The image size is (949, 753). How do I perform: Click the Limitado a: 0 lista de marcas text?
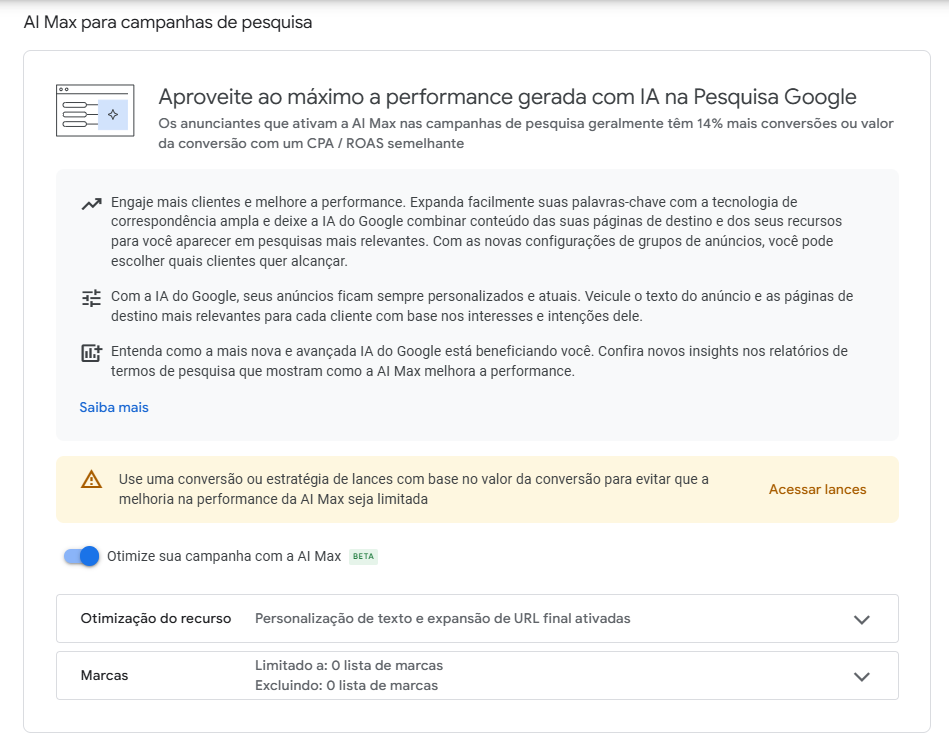pyautogui.click(x=349, y=665)
